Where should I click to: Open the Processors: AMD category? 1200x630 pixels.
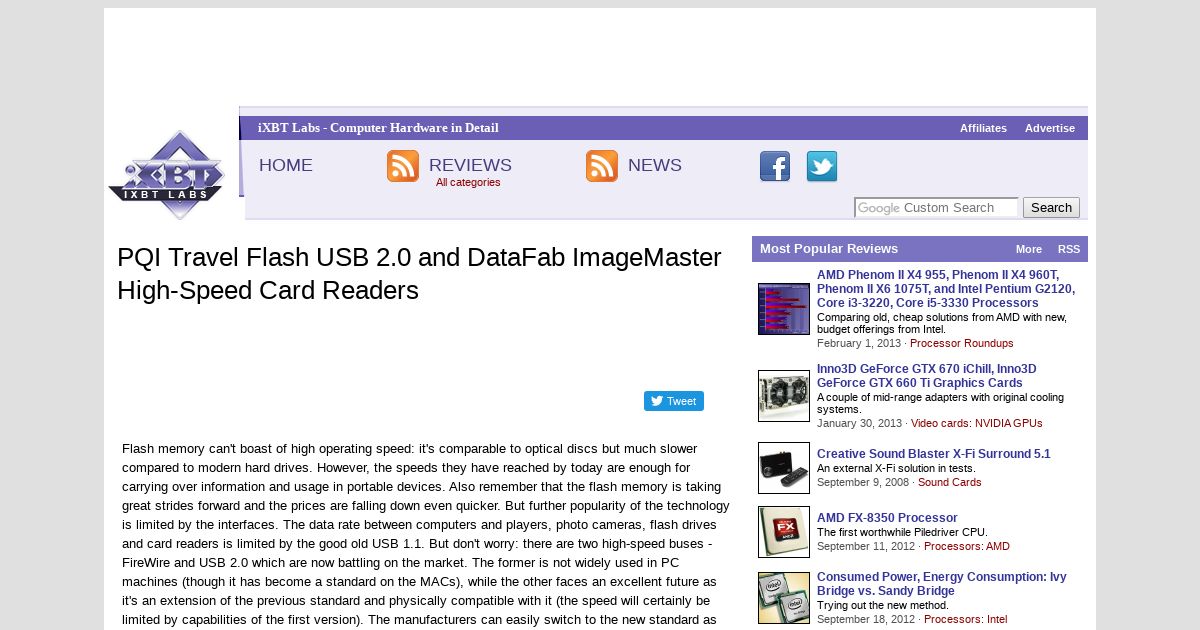(x=967, y=546)
